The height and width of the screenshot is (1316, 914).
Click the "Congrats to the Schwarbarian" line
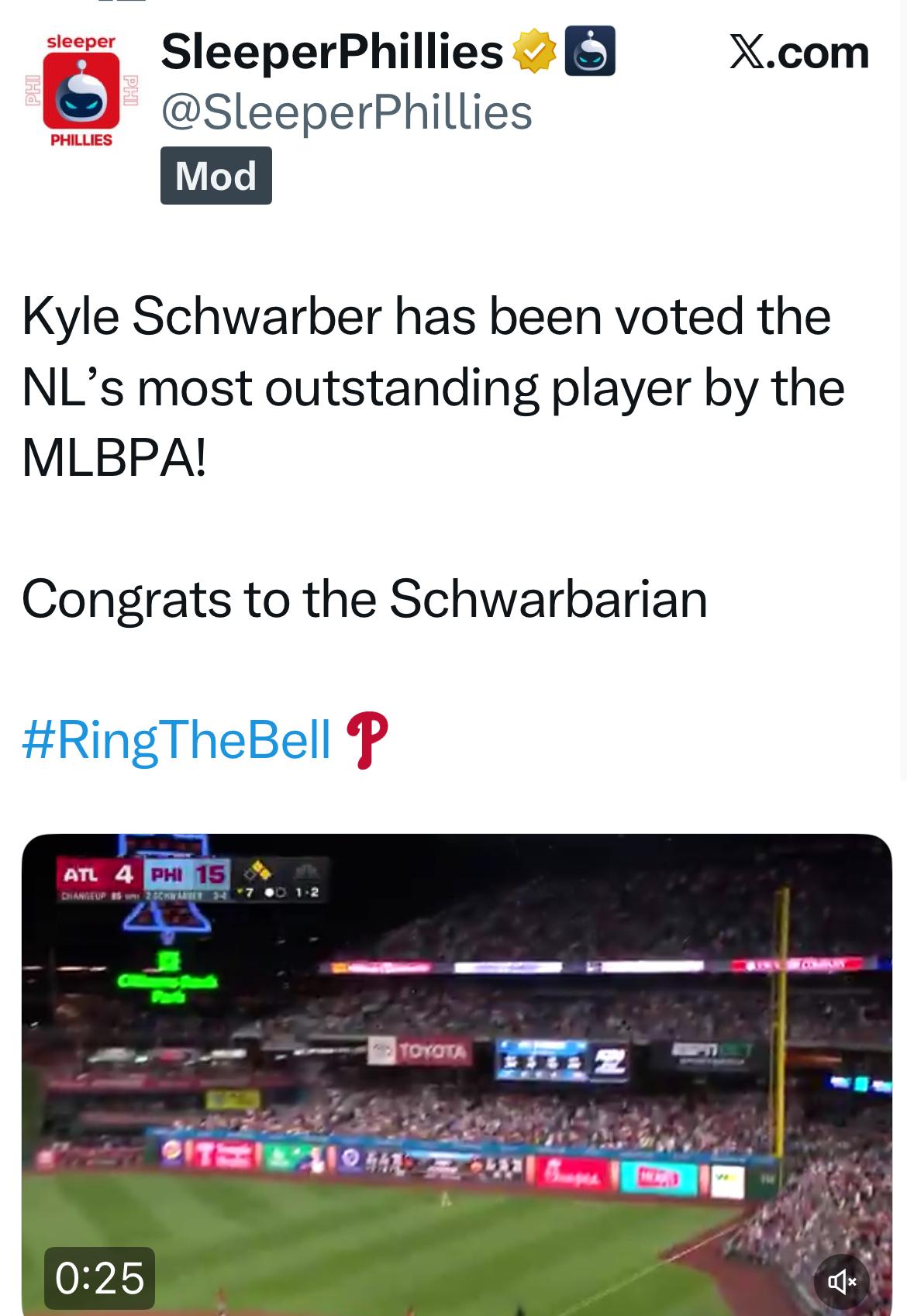[x=364, y=599]
